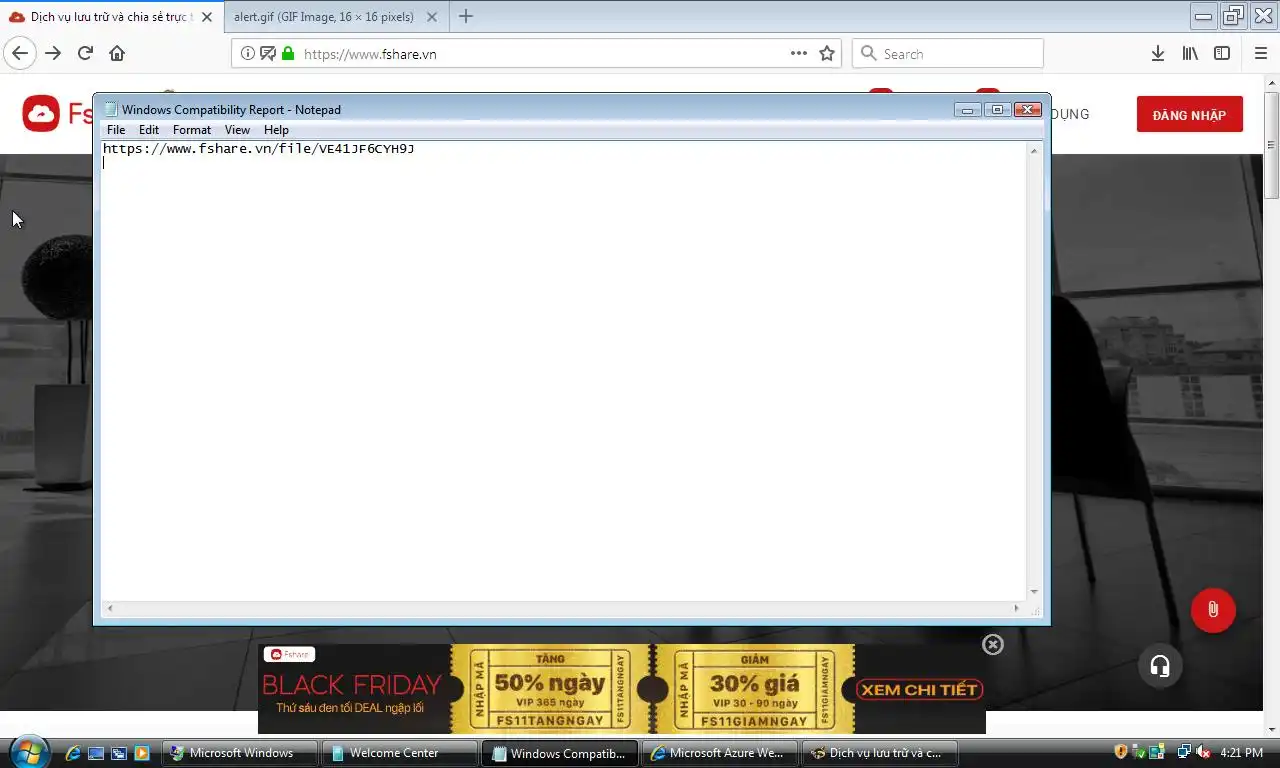
Task: Click the Show Desktop quick launch icon
Action: 96,753
